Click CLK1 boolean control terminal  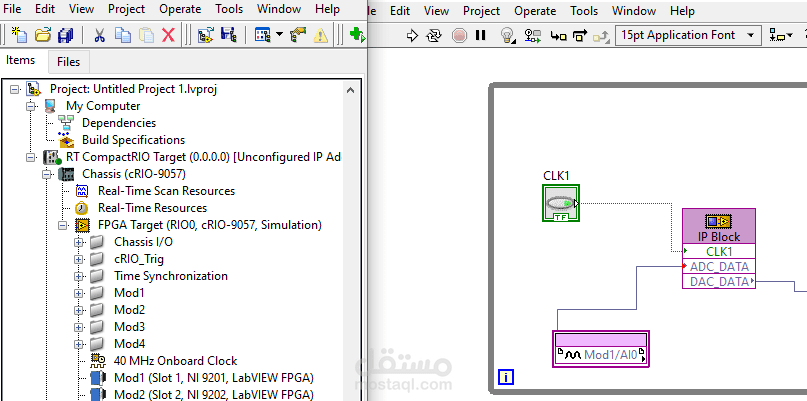(x=561, y=203)
